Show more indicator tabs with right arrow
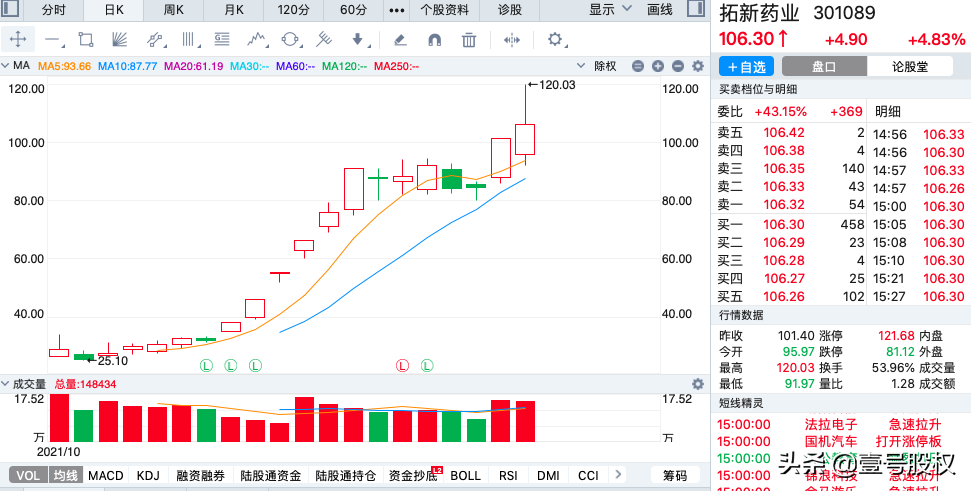 (x=617, y=475)
